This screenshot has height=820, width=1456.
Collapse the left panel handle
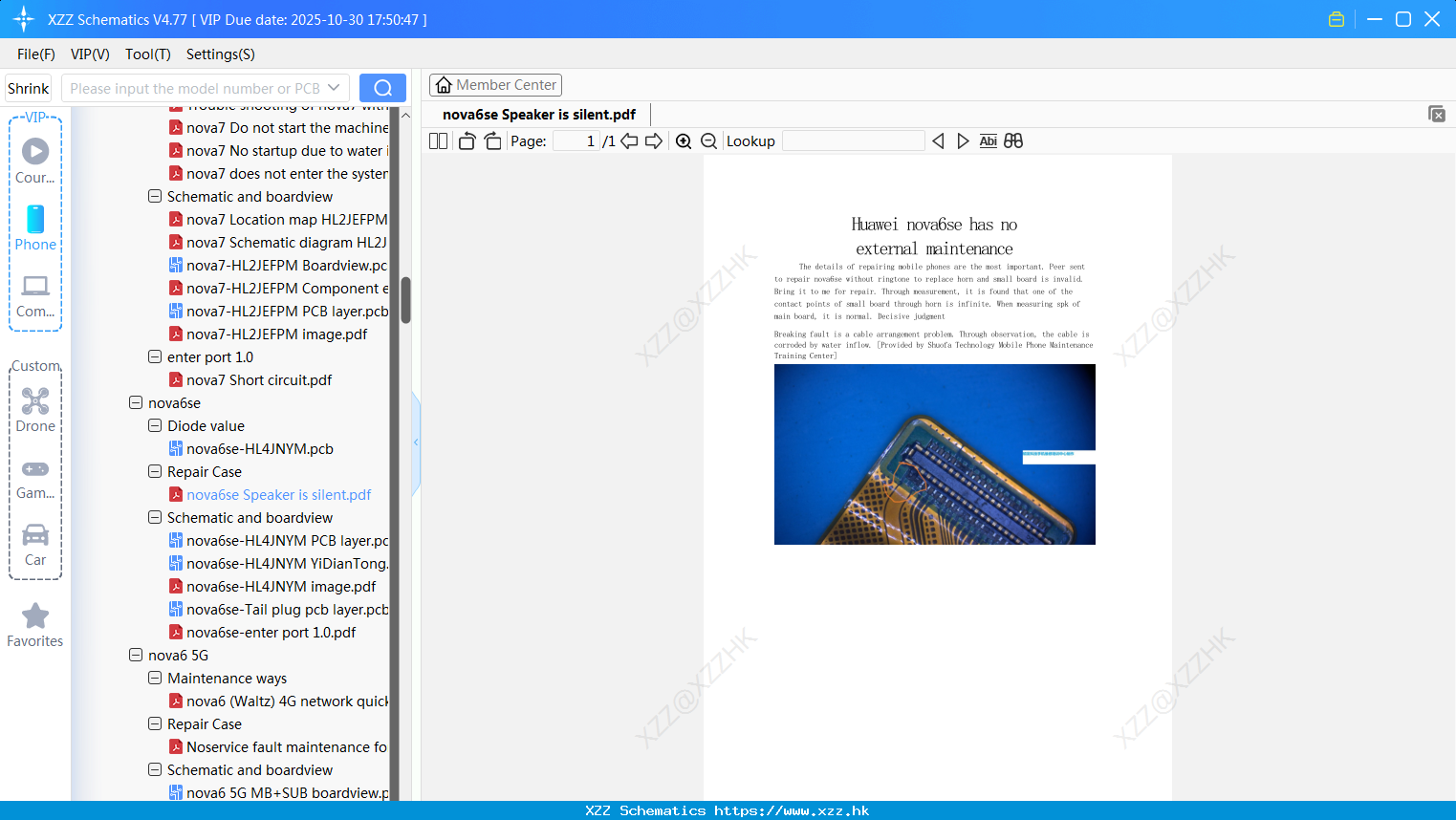point(416,442)
